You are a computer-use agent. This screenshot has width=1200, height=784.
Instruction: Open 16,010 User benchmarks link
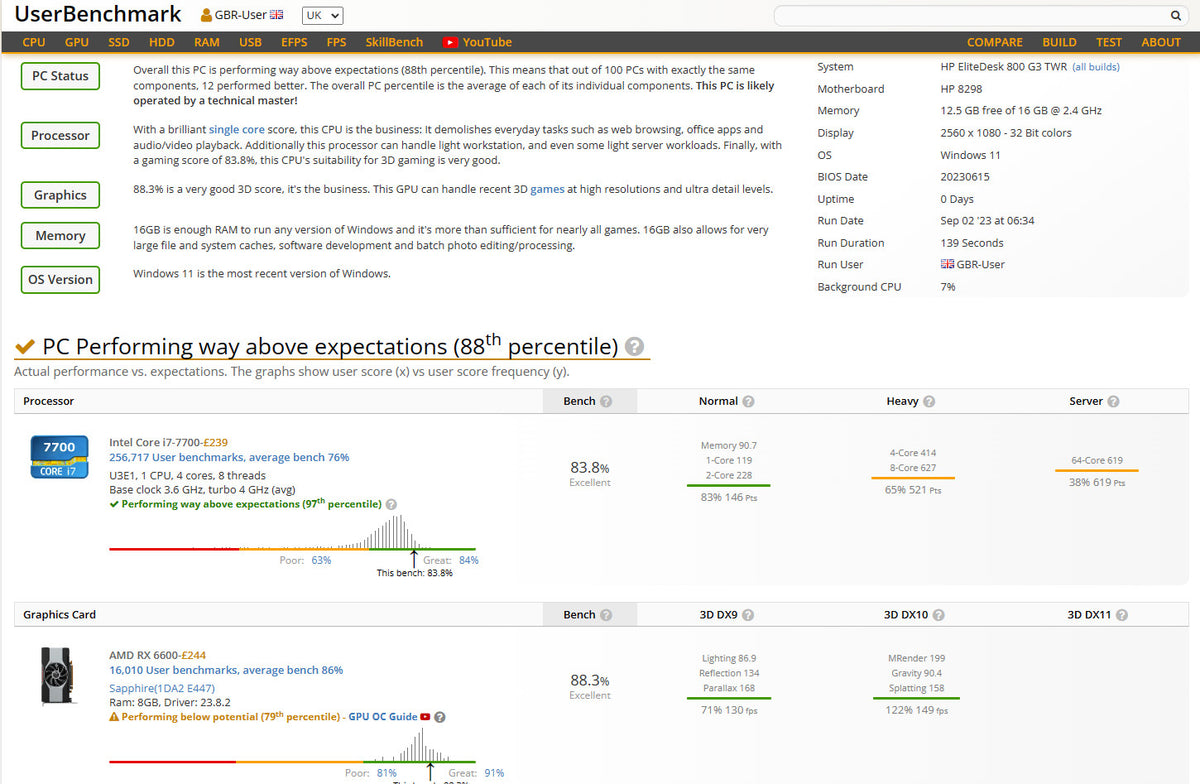click(226, 670)
